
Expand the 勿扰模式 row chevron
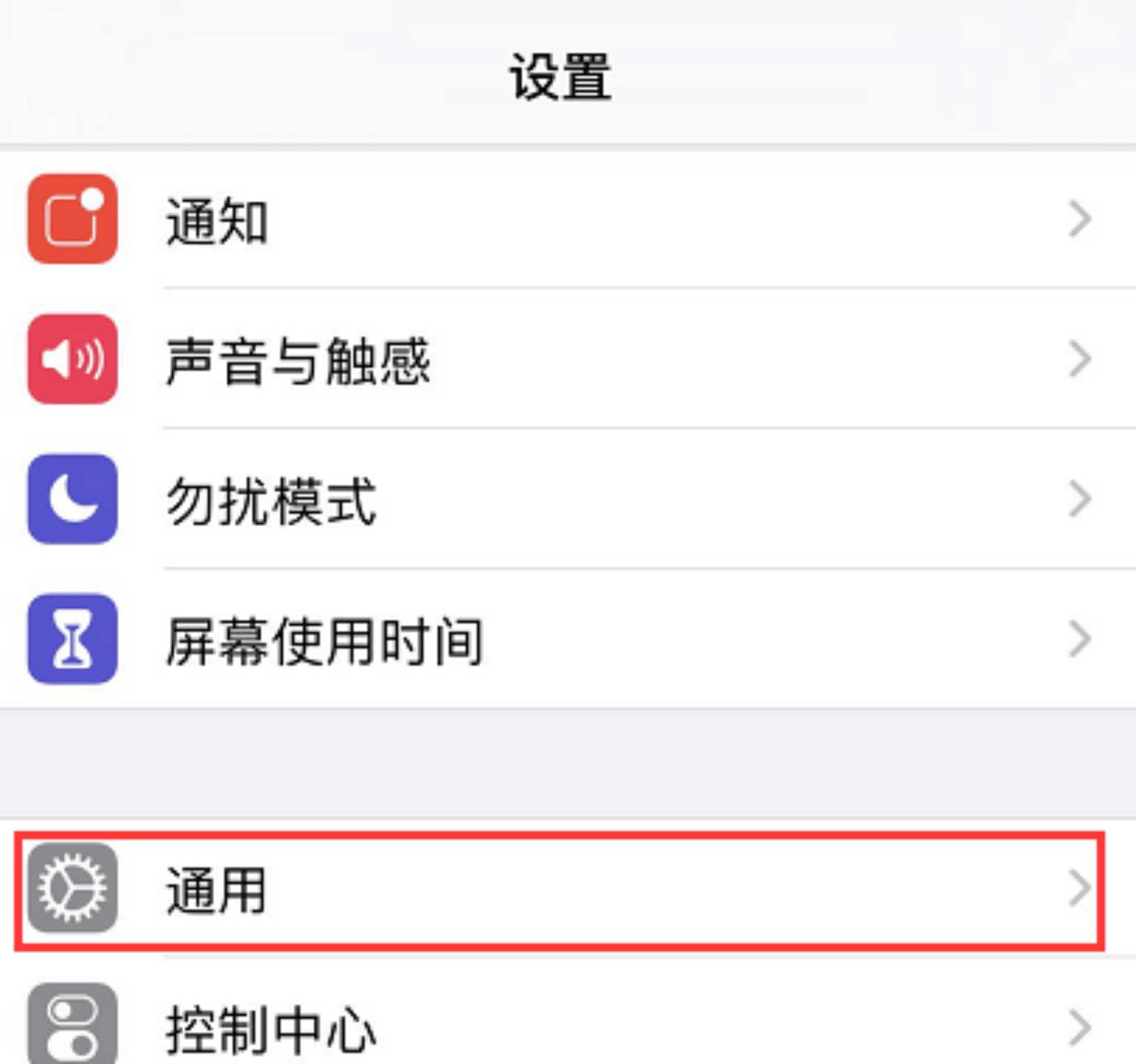tap(1080, 499)
